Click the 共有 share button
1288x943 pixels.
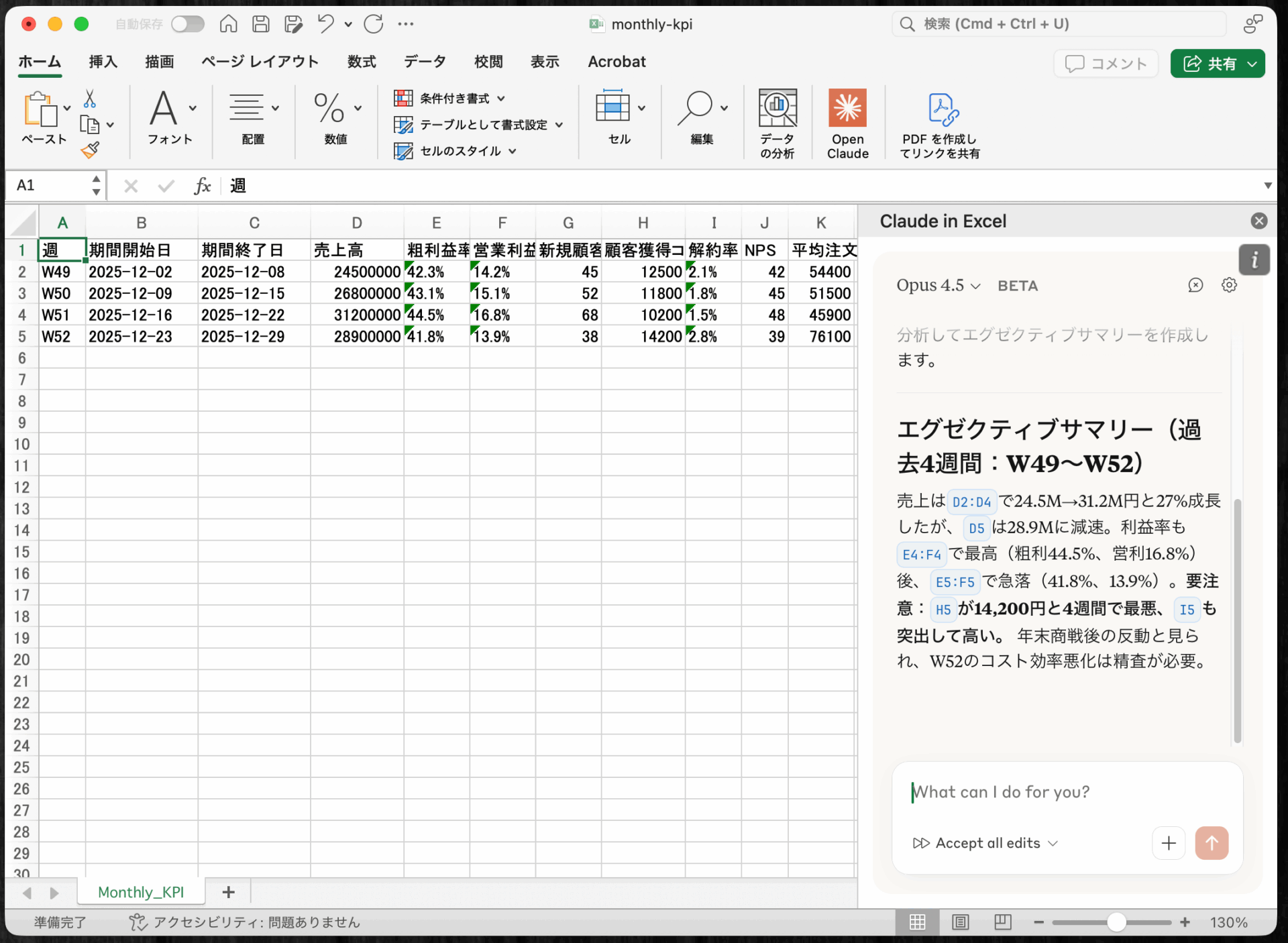[x=1210, y=64]
